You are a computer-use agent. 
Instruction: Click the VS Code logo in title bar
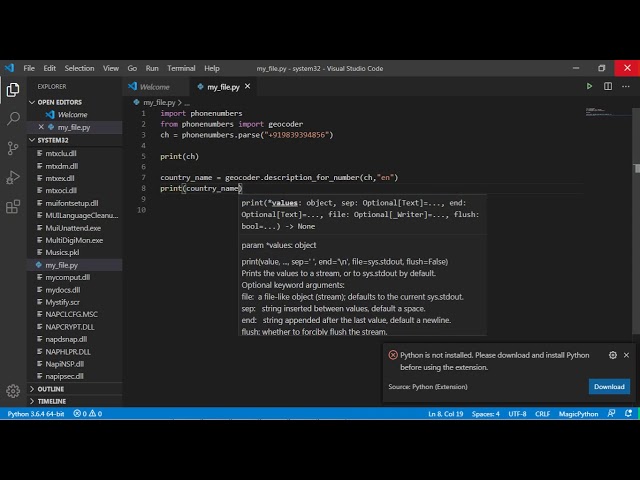tap(9, 68)
